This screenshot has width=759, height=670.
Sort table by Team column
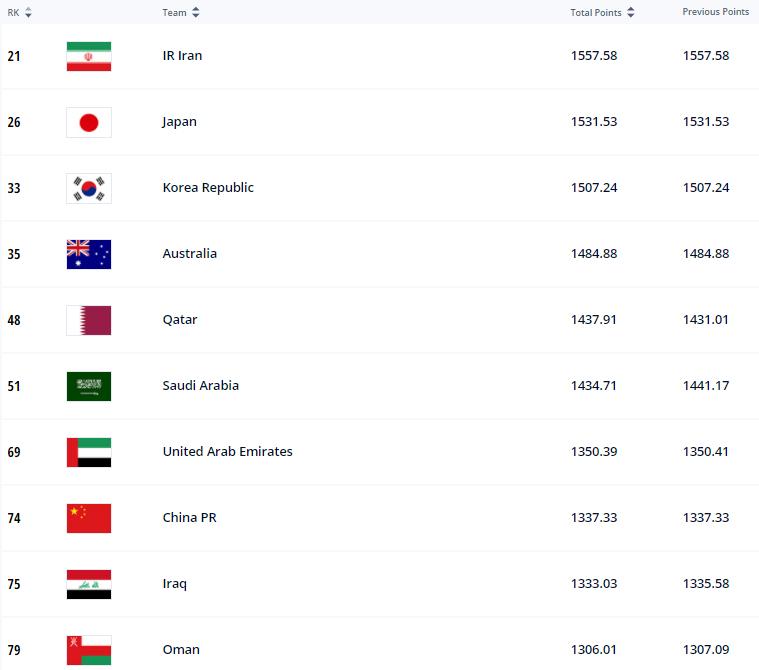coord(181,13)
